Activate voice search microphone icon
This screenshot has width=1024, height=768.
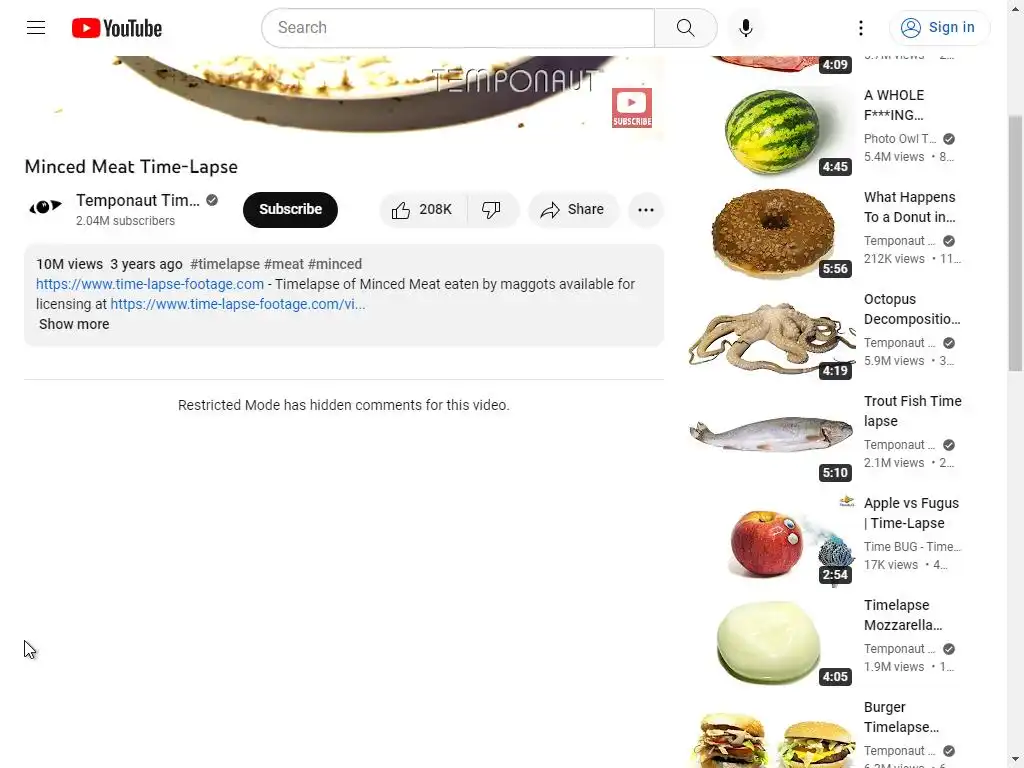[x=746, y=28]
